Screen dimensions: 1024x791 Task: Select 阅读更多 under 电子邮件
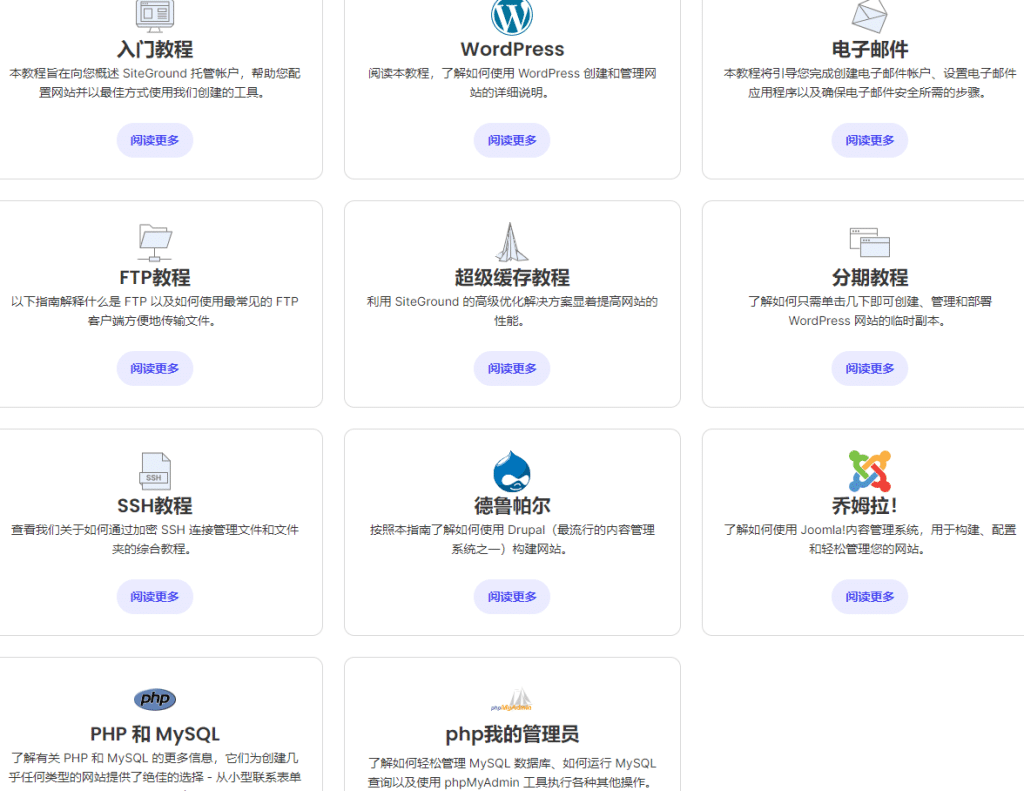click(x=869, y=141)
